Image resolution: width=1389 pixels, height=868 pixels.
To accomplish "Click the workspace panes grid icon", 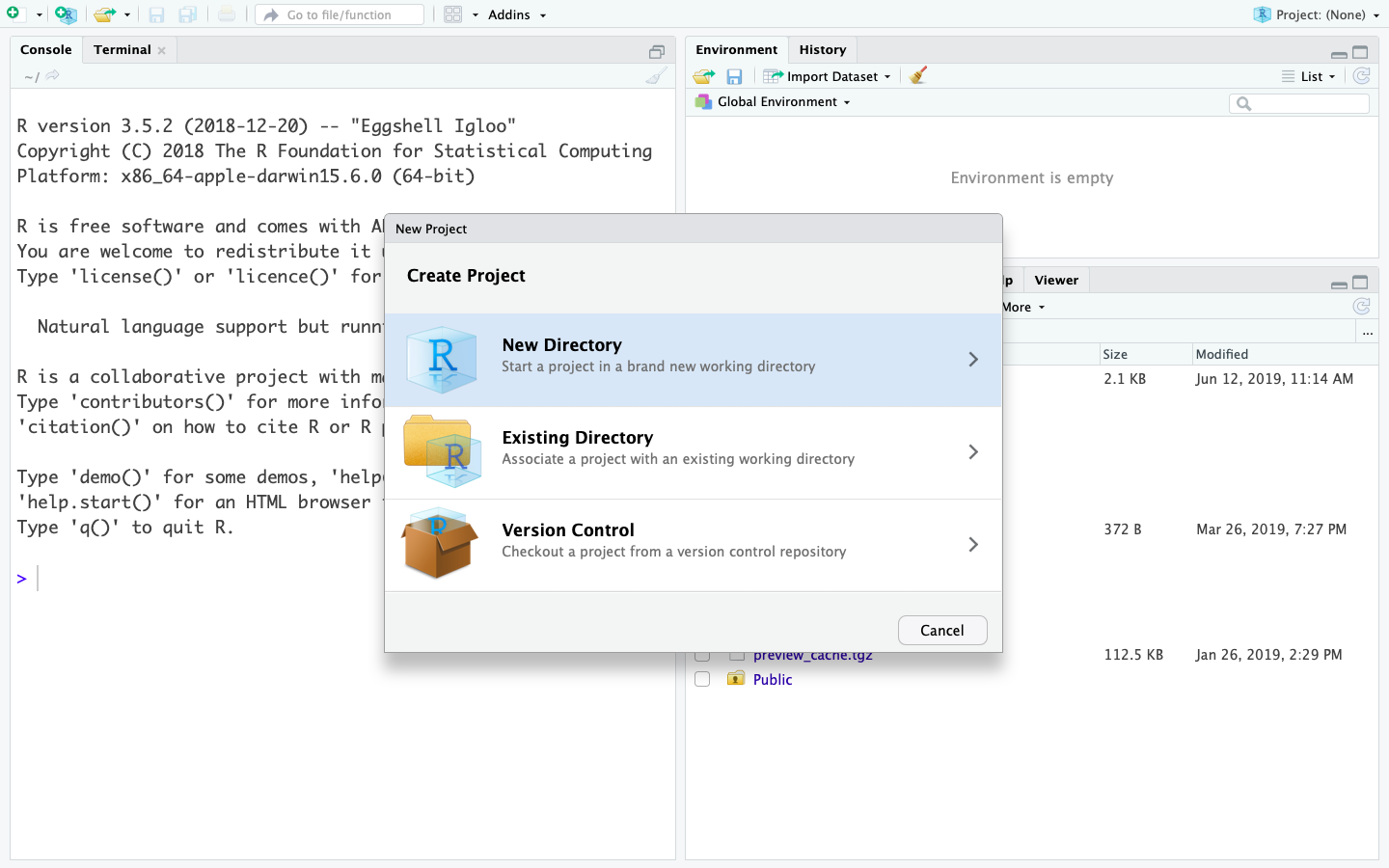I will pyautogui.click(x=452, y=14).
